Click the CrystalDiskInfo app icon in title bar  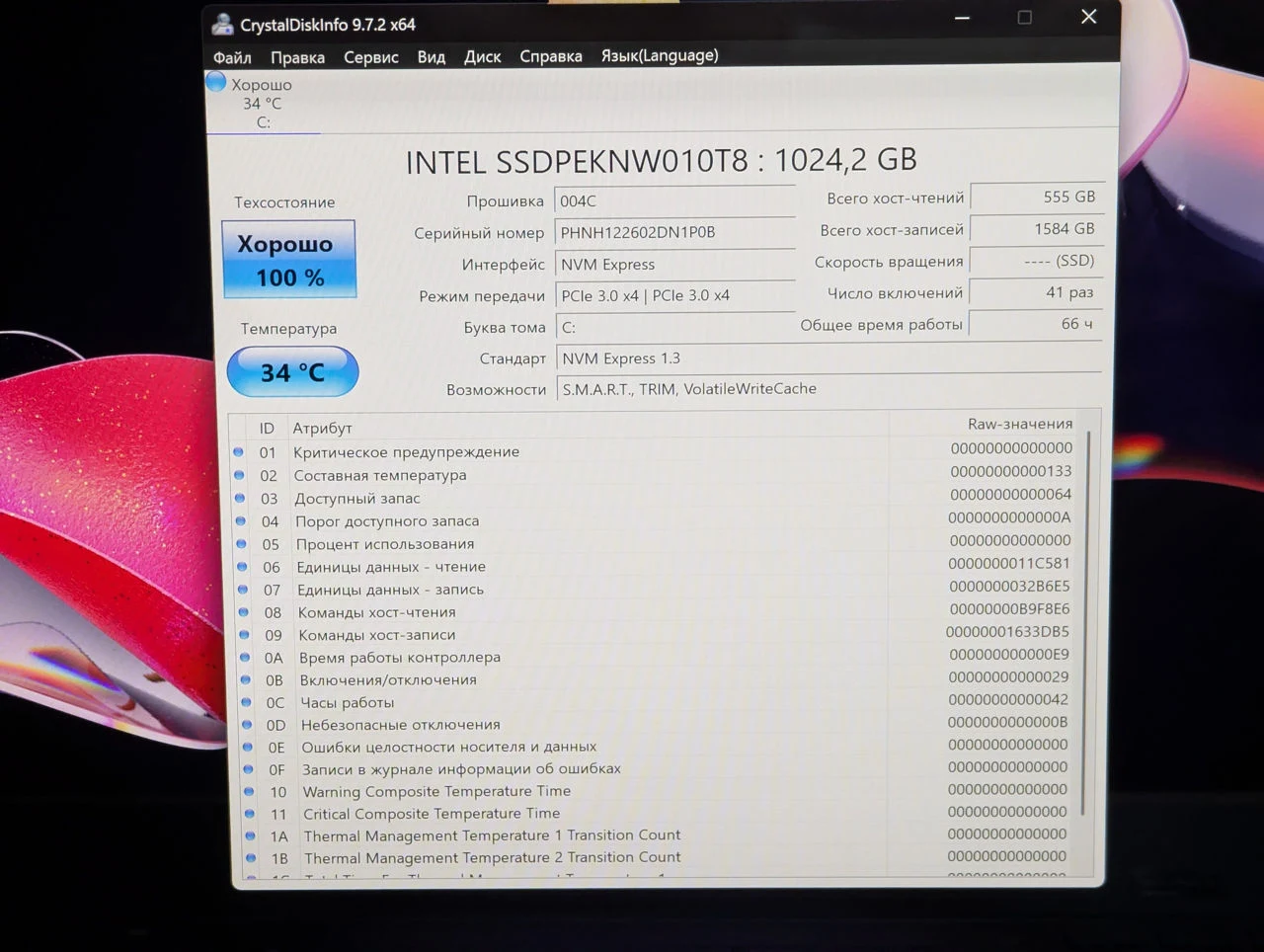(223, 24)
